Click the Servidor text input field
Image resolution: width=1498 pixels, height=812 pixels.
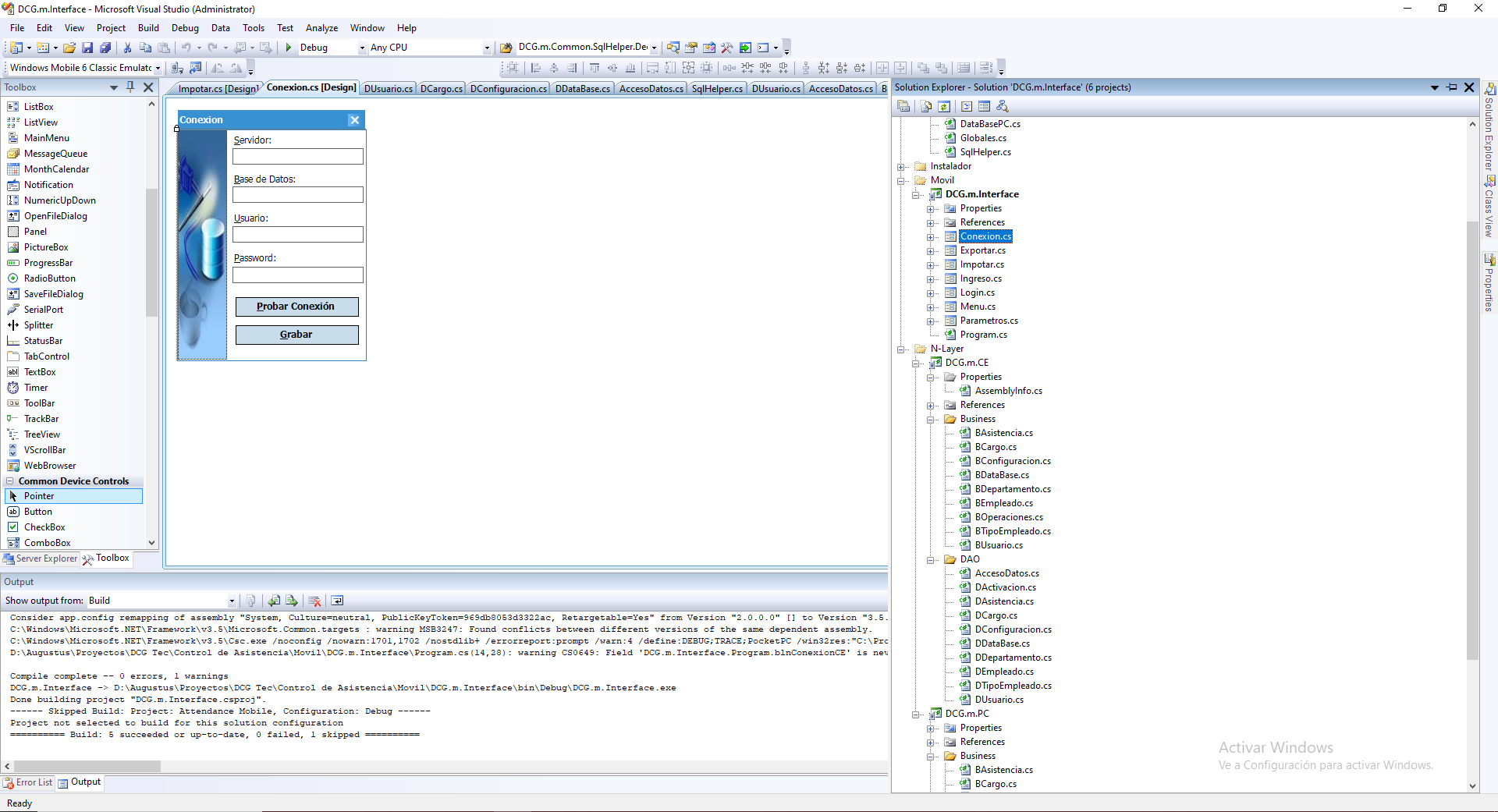pyautogui.click(x=297, y=157)
